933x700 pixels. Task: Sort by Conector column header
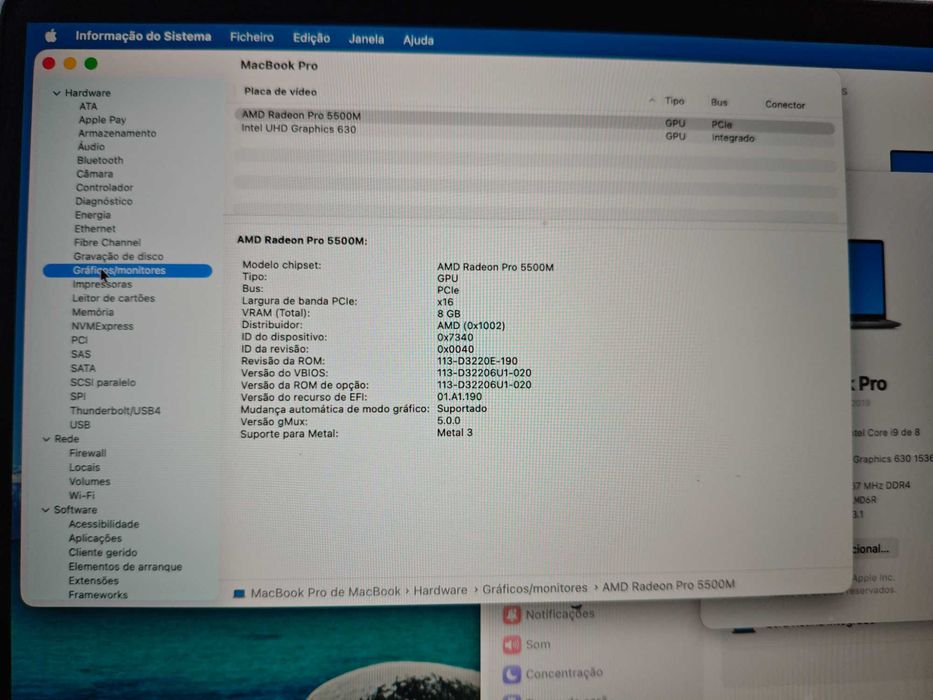[785, 105]
